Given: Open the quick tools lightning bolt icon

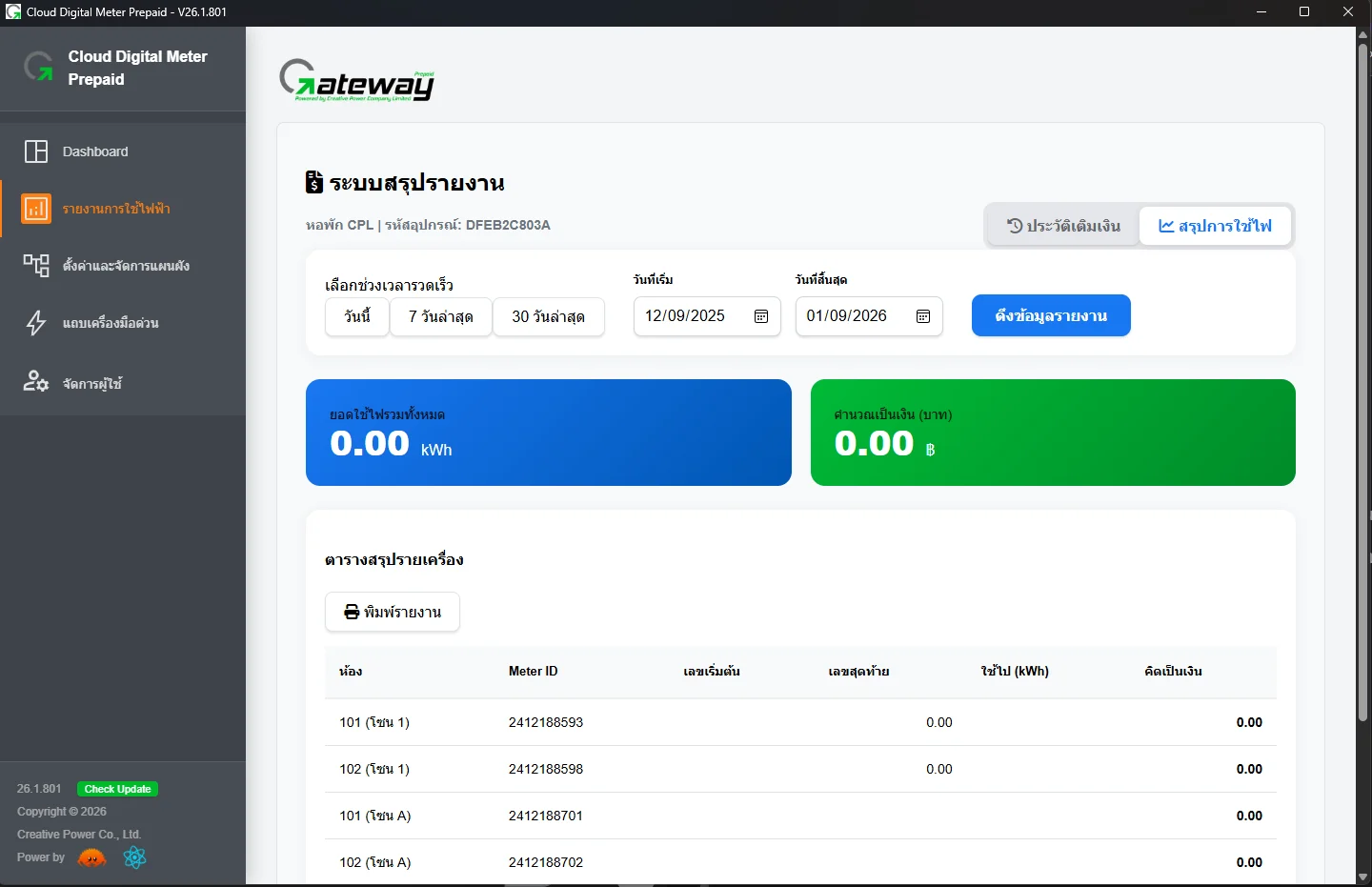Looking at the screenshot, I should click(36, 323).
